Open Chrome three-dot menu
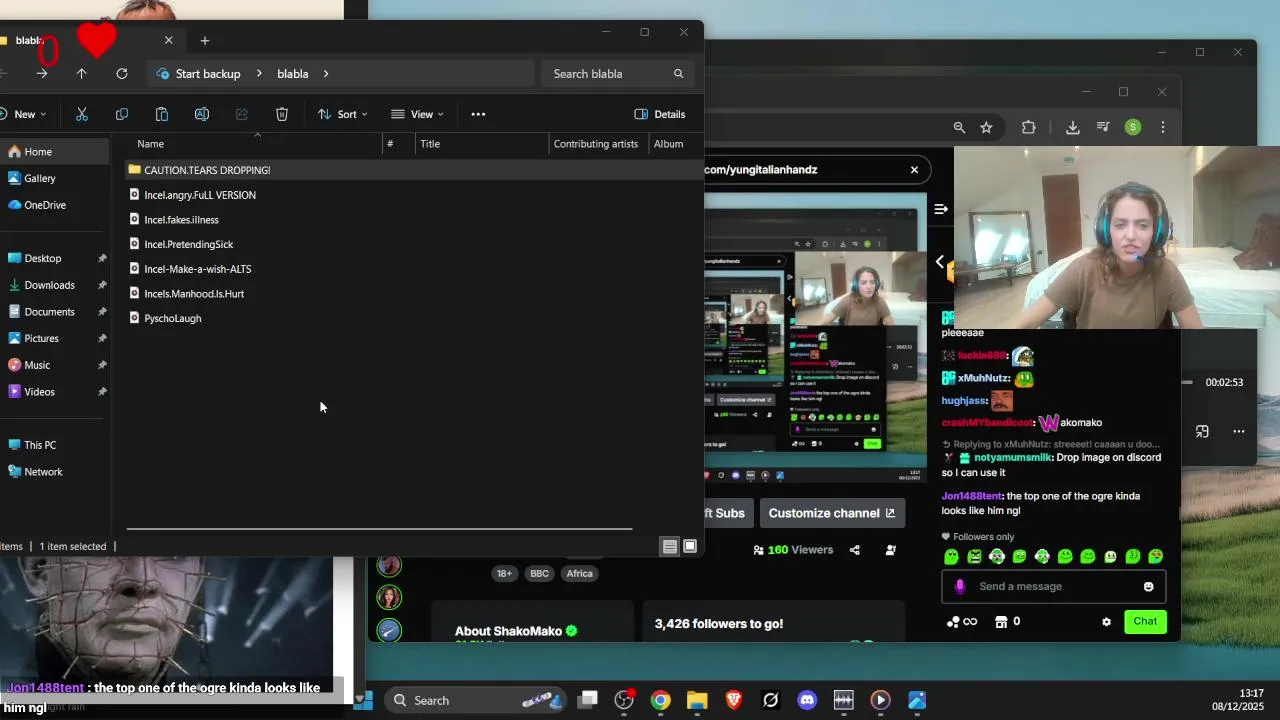This screenshot has width=1280, height=720. pos(1163,127)
